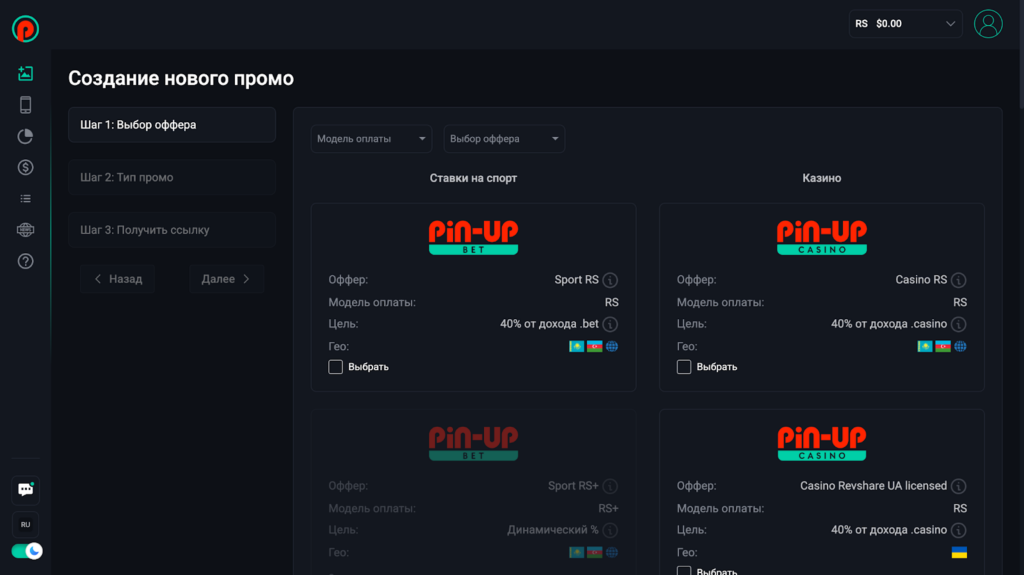Click the Ставки на спорт column heading
1024x575 pixels.
[473, 178]
